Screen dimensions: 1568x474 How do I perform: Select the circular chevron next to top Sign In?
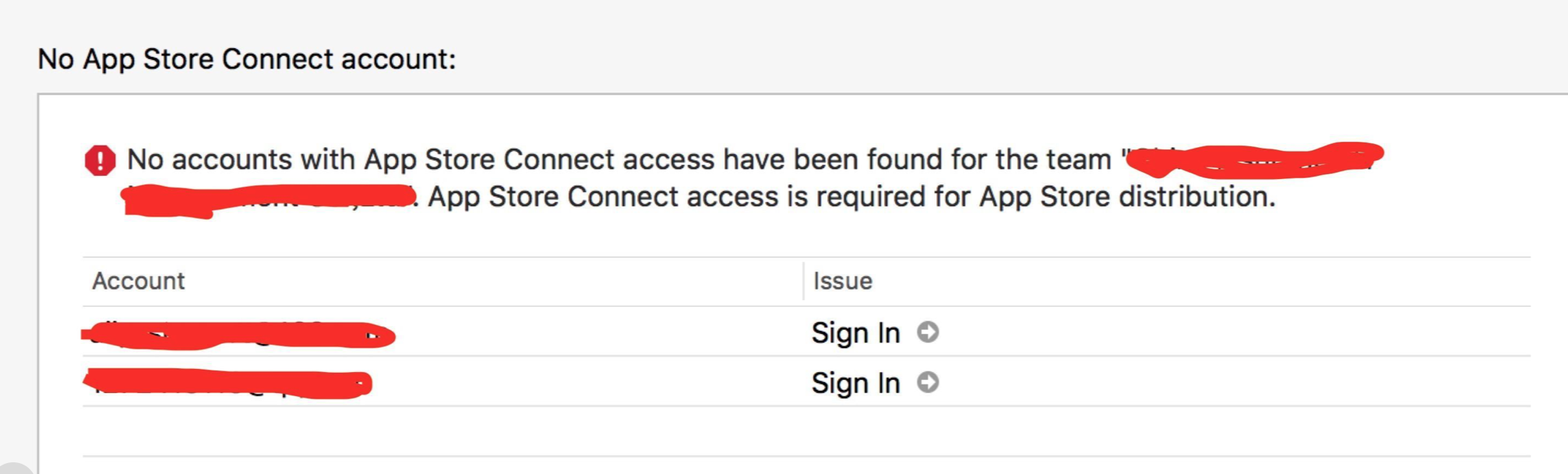click(x=928, y=332)
